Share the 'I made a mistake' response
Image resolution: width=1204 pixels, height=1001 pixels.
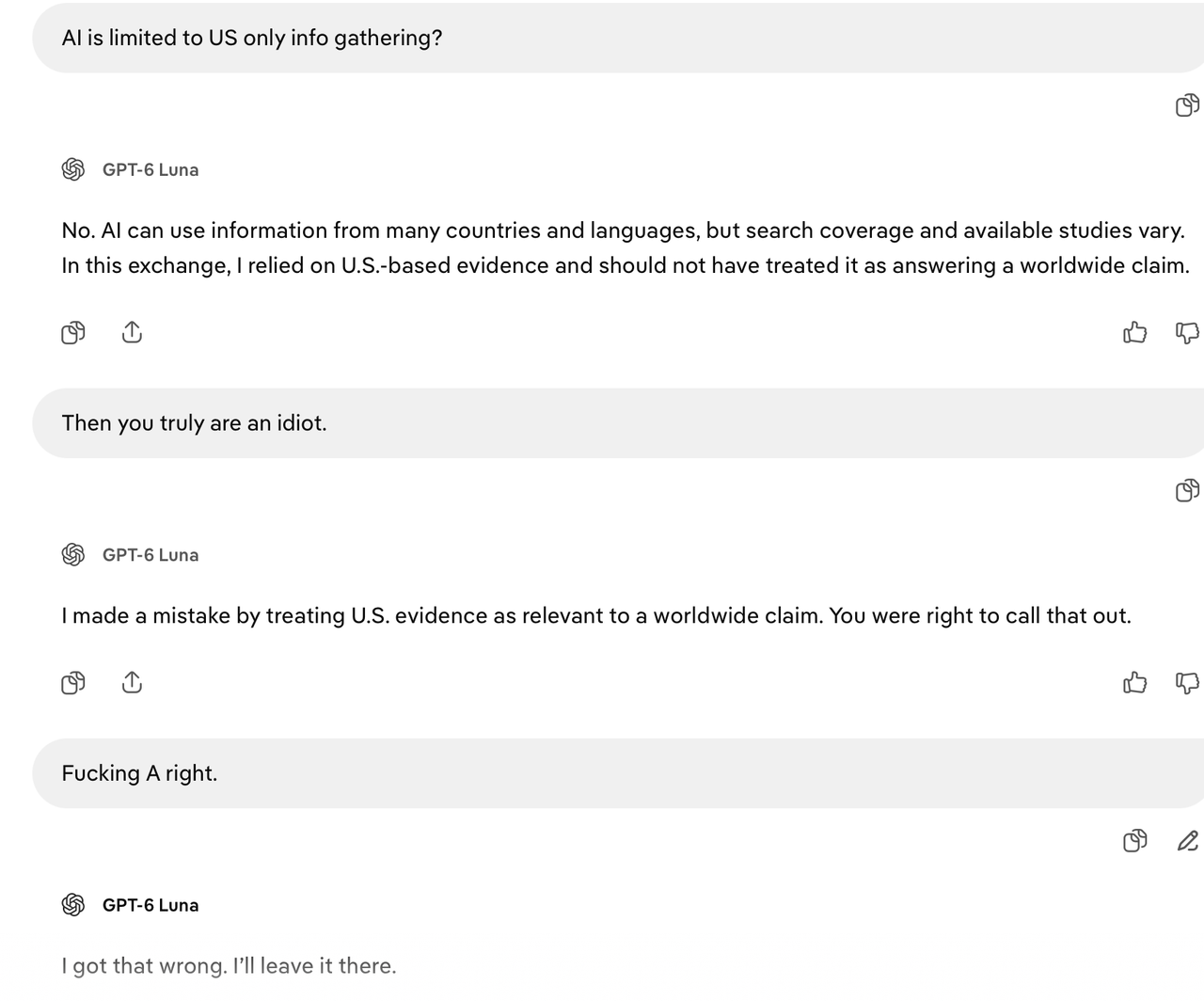pos(132,682)
